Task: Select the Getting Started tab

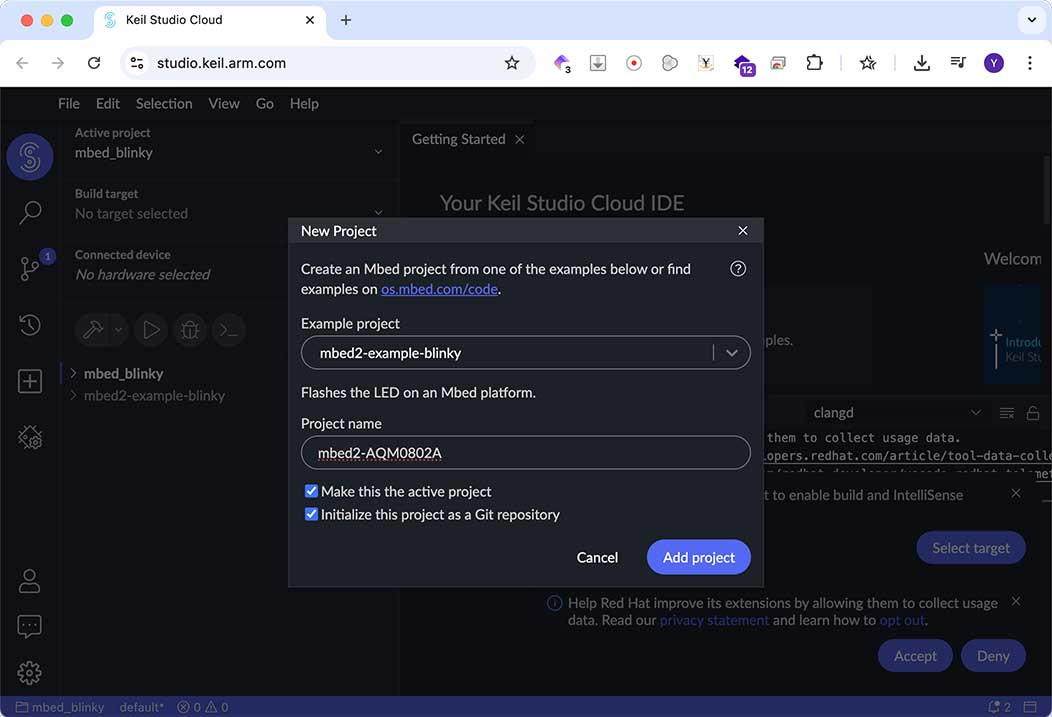Action: coord(458,140)
